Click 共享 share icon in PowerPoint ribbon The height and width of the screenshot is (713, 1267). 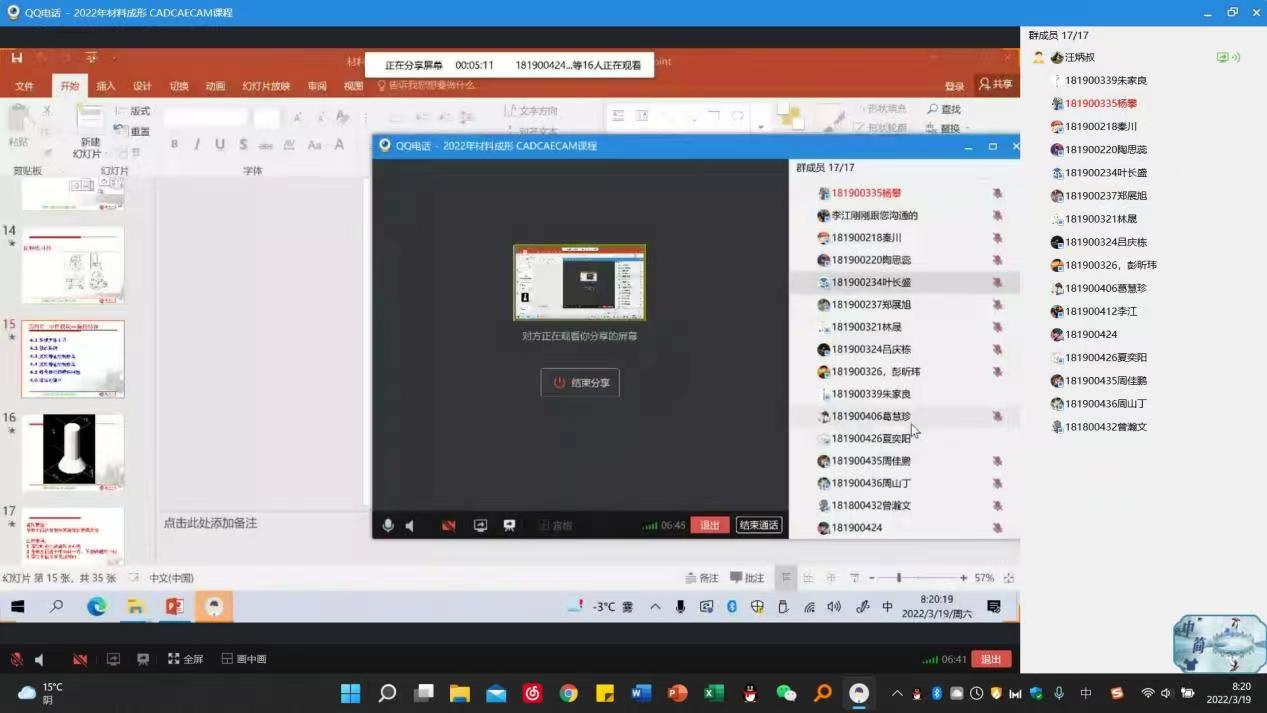click(995, 85)
